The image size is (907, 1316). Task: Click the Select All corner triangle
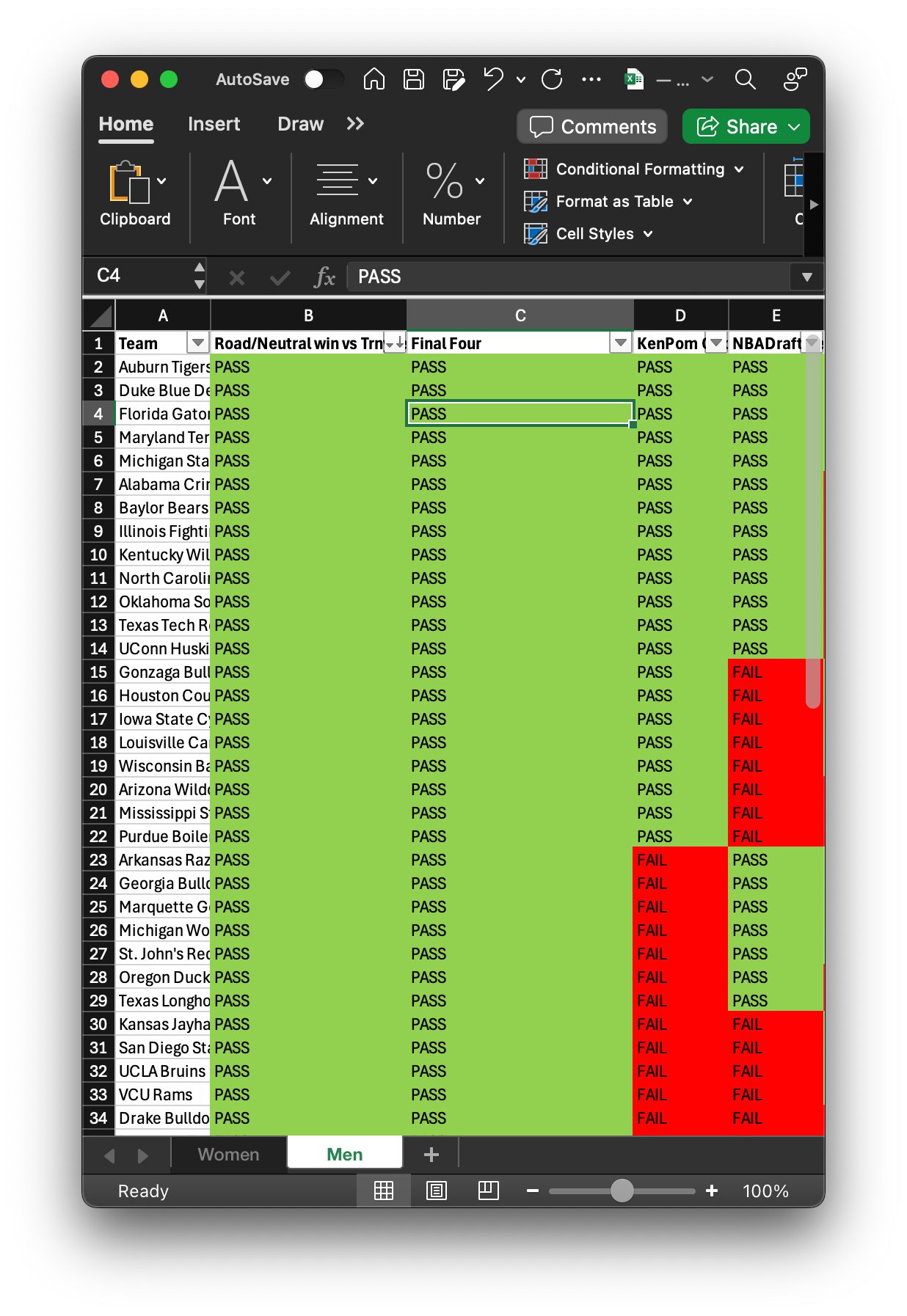[99, 315]
